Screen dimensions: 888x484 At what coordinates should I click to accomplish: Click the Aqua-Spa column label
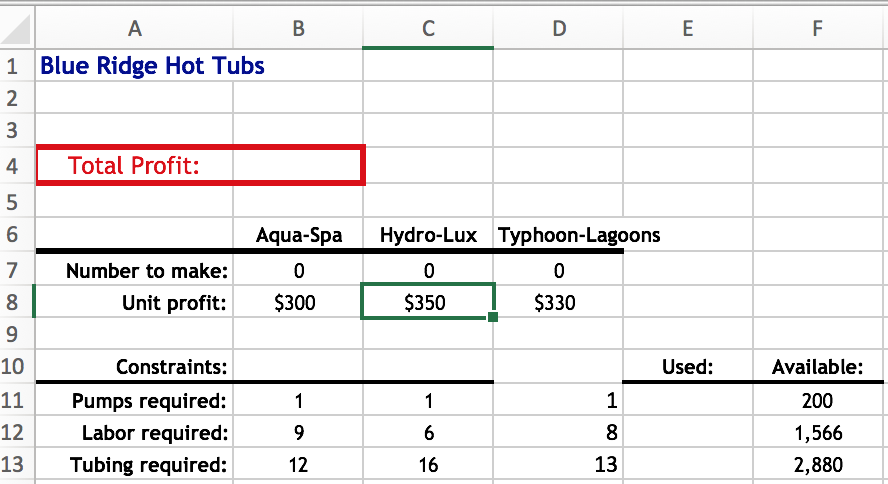coord(298,234)
